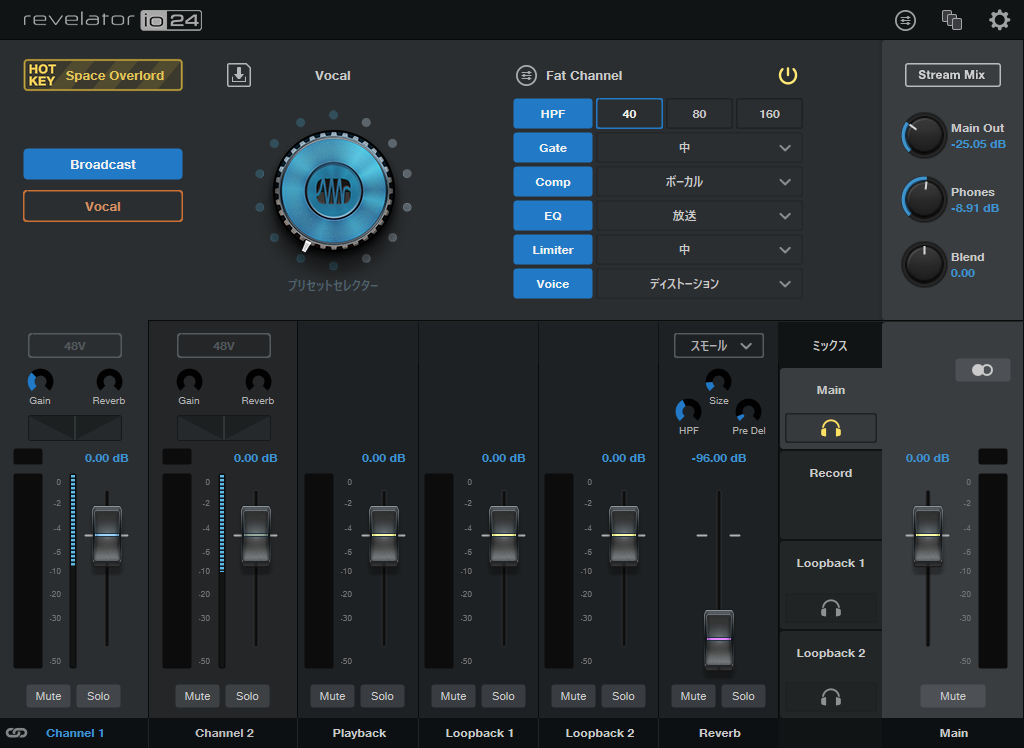Click the save preset download icon
1024x748 pixels.
coord(239,75)
